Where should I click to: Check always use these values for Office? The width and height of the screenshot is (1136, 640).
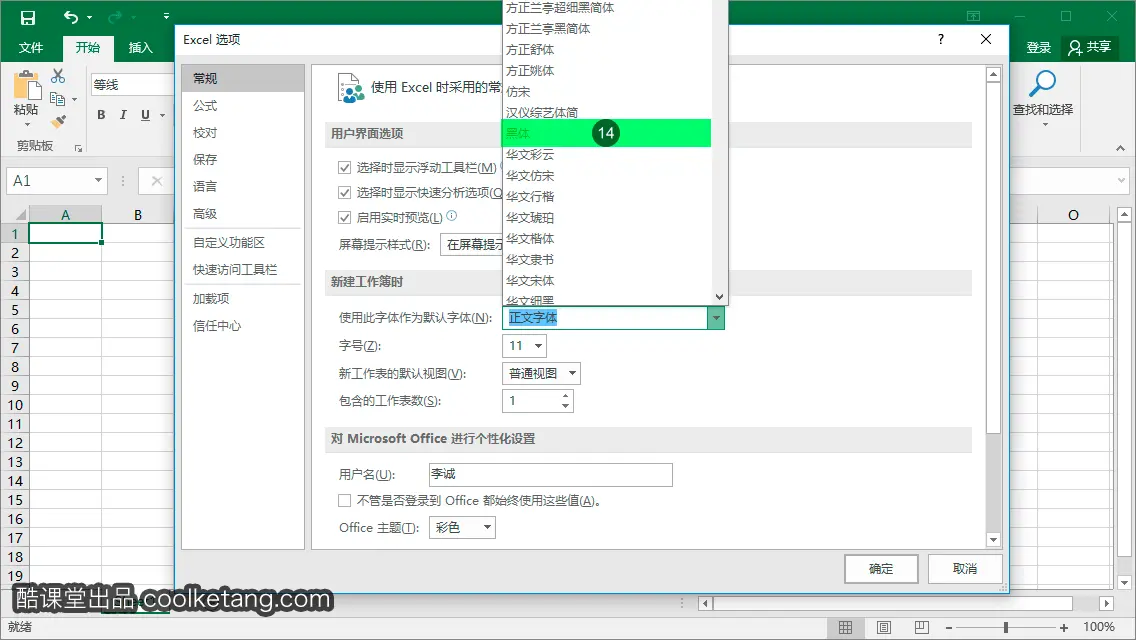[x=345, y=500]
